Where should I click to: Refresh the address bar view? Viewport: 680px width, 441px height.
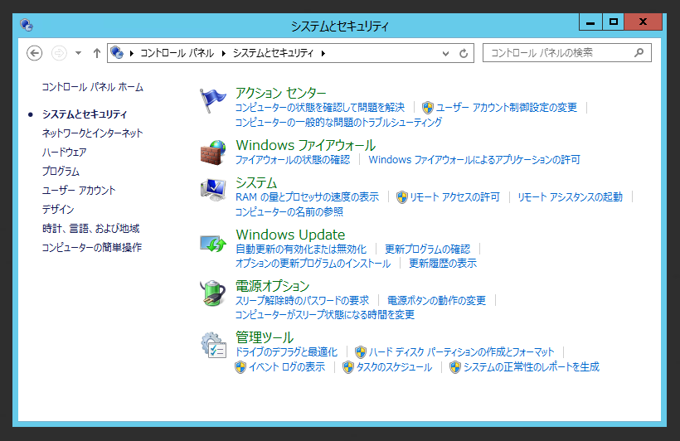464,53
